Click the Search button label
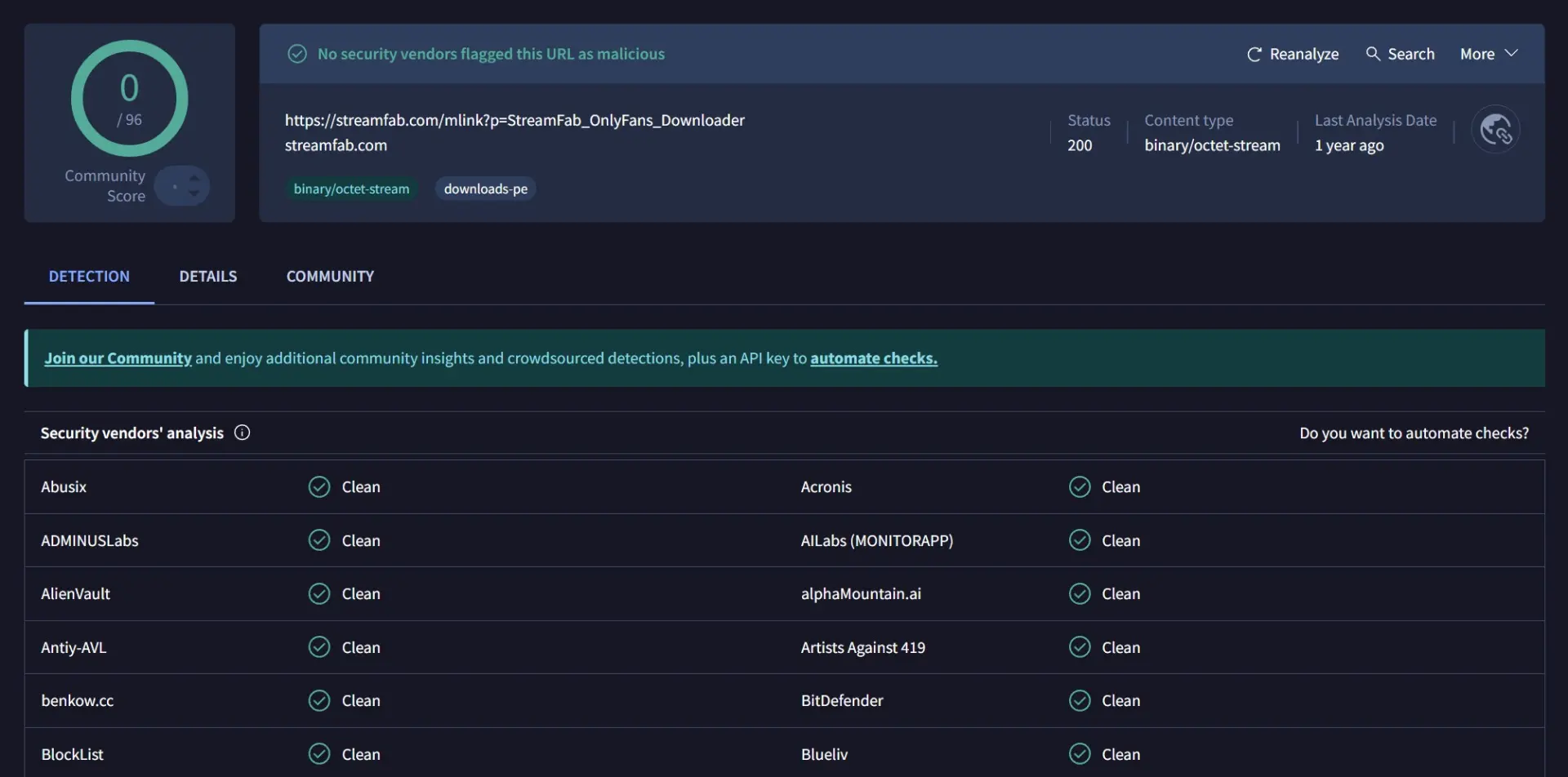1568x777 pixels. tap(1411, 54)
